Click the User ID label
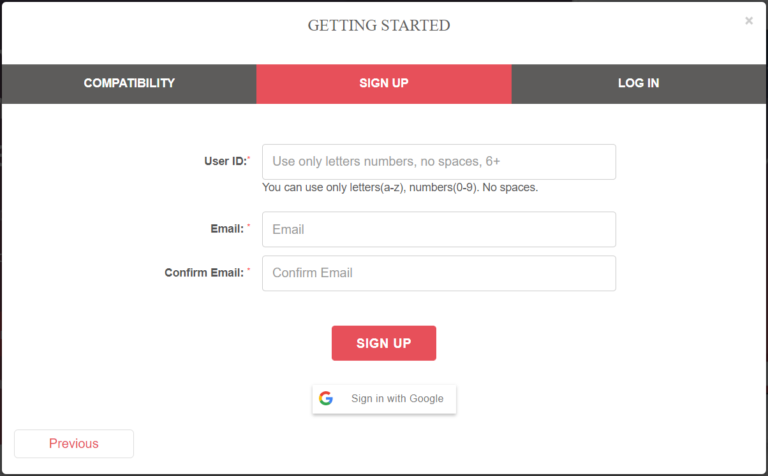Screen dimensions: 768x476 (225, 161)
